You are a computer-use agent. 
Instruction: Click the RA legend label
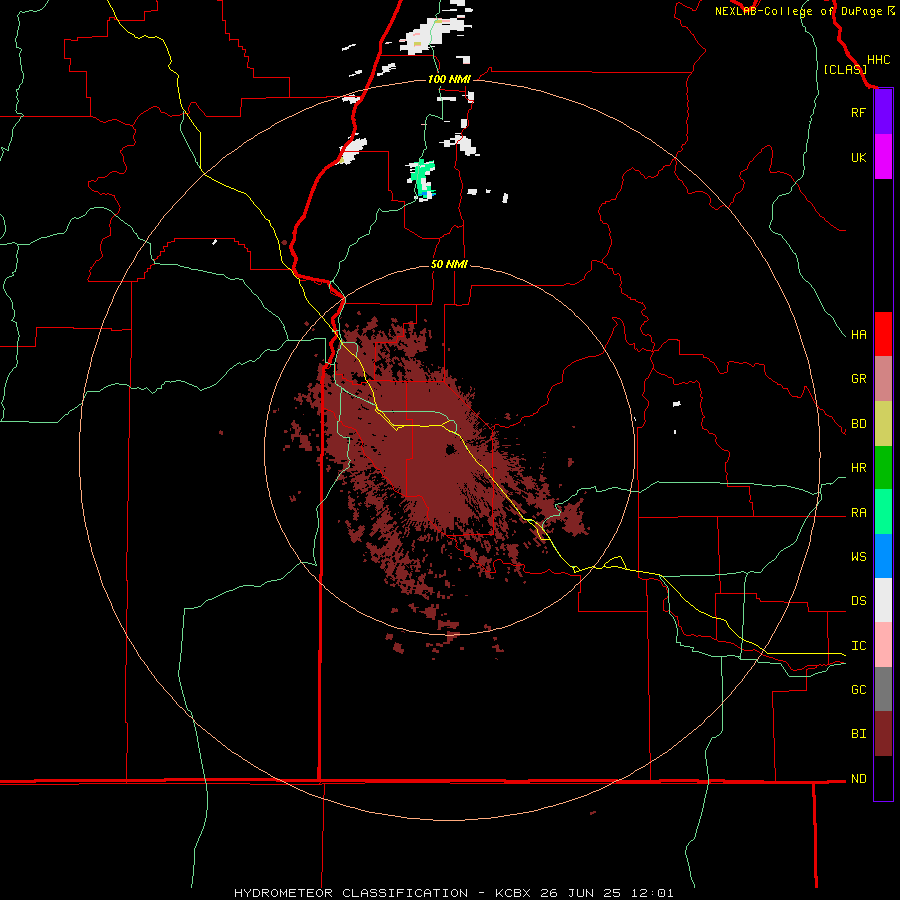pyautogui.click(x=858, y=513)
